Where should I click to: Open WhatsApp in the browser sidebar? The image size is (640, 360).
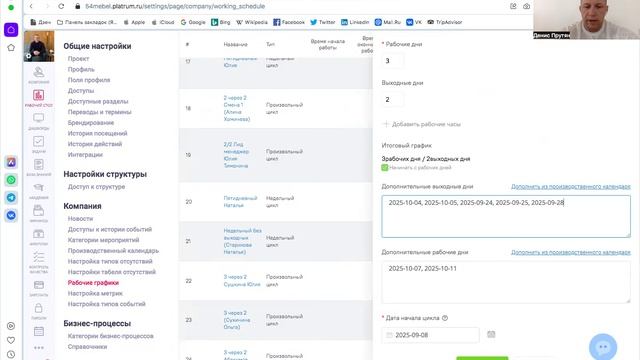pyautogui.click(x=11, y=180)
